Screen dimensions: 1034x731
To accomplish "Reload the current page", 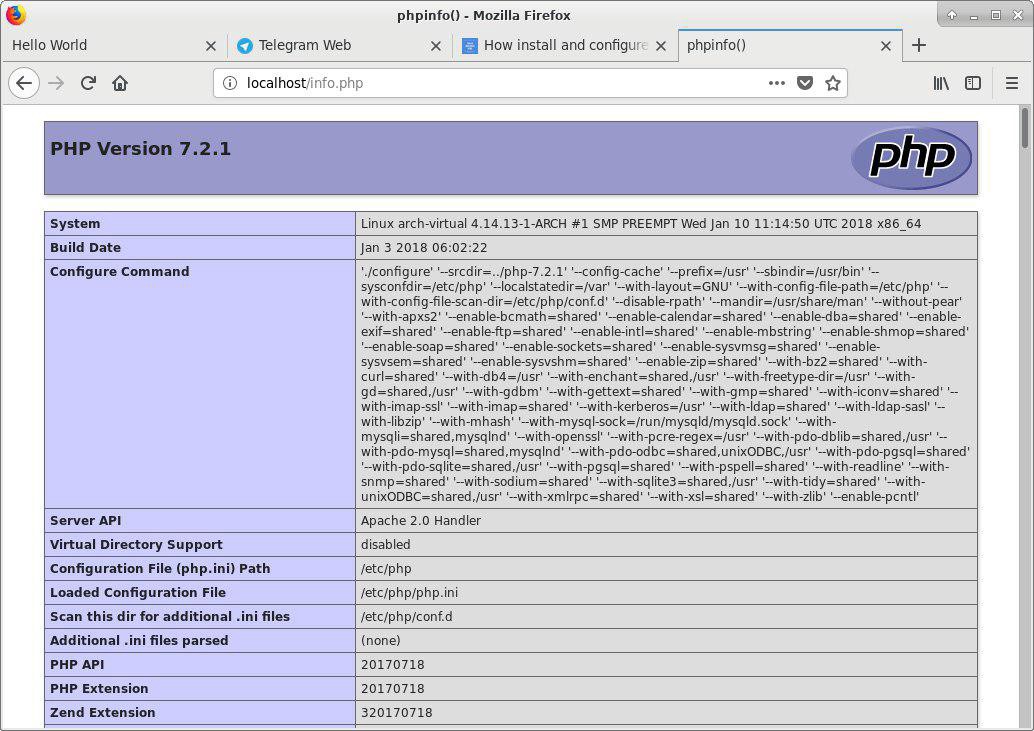I will [88, 83].
